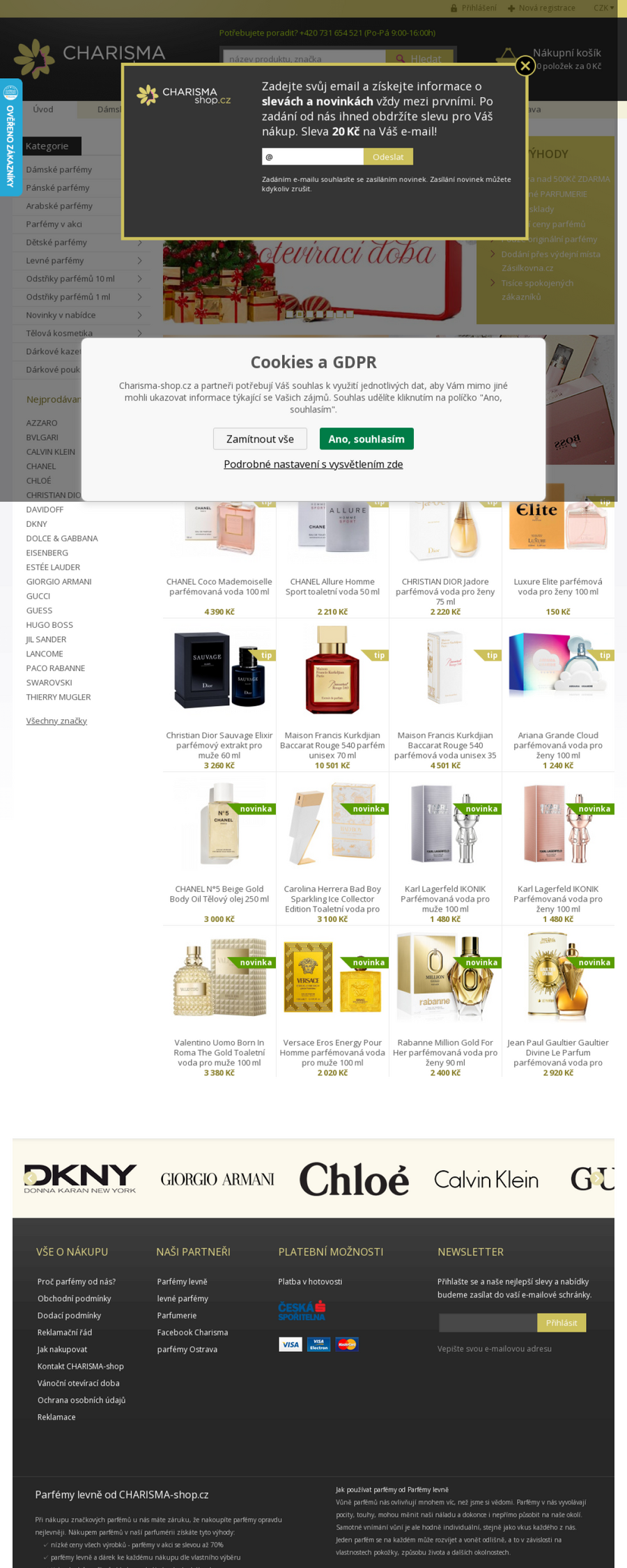Expand Odstřiky parfémů 10 ml category
The width and height of the screenshot is (627, 1568).
pos(139,279)
